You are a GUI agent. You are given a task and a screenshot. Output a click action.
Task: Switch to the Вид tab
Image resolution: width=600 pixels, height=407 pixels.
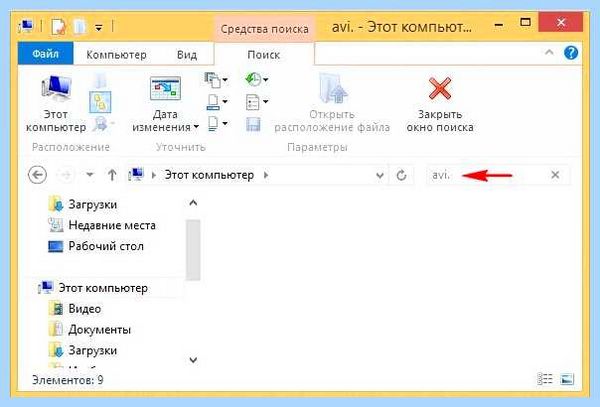pyautogui.click(x=187, y=55)
